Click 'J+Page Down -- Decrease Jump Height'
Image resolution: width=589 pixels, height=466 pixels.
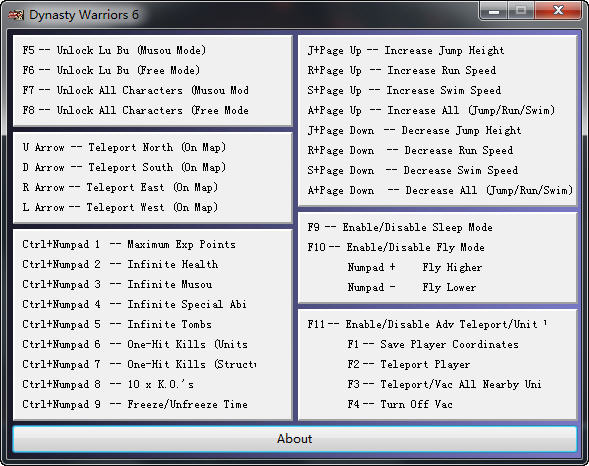pyautogui.click(x=414, y=130)
